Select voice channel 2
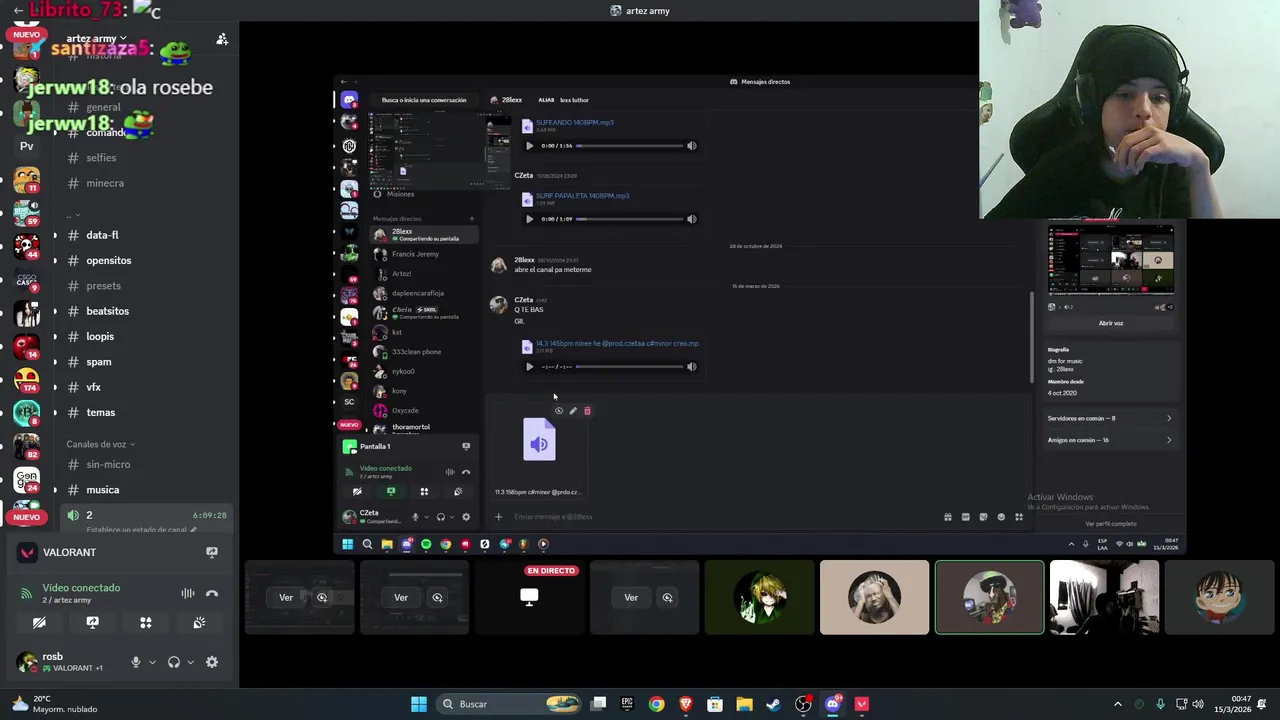The height and width of the screenshot is (720, 1280). point(145,515)
